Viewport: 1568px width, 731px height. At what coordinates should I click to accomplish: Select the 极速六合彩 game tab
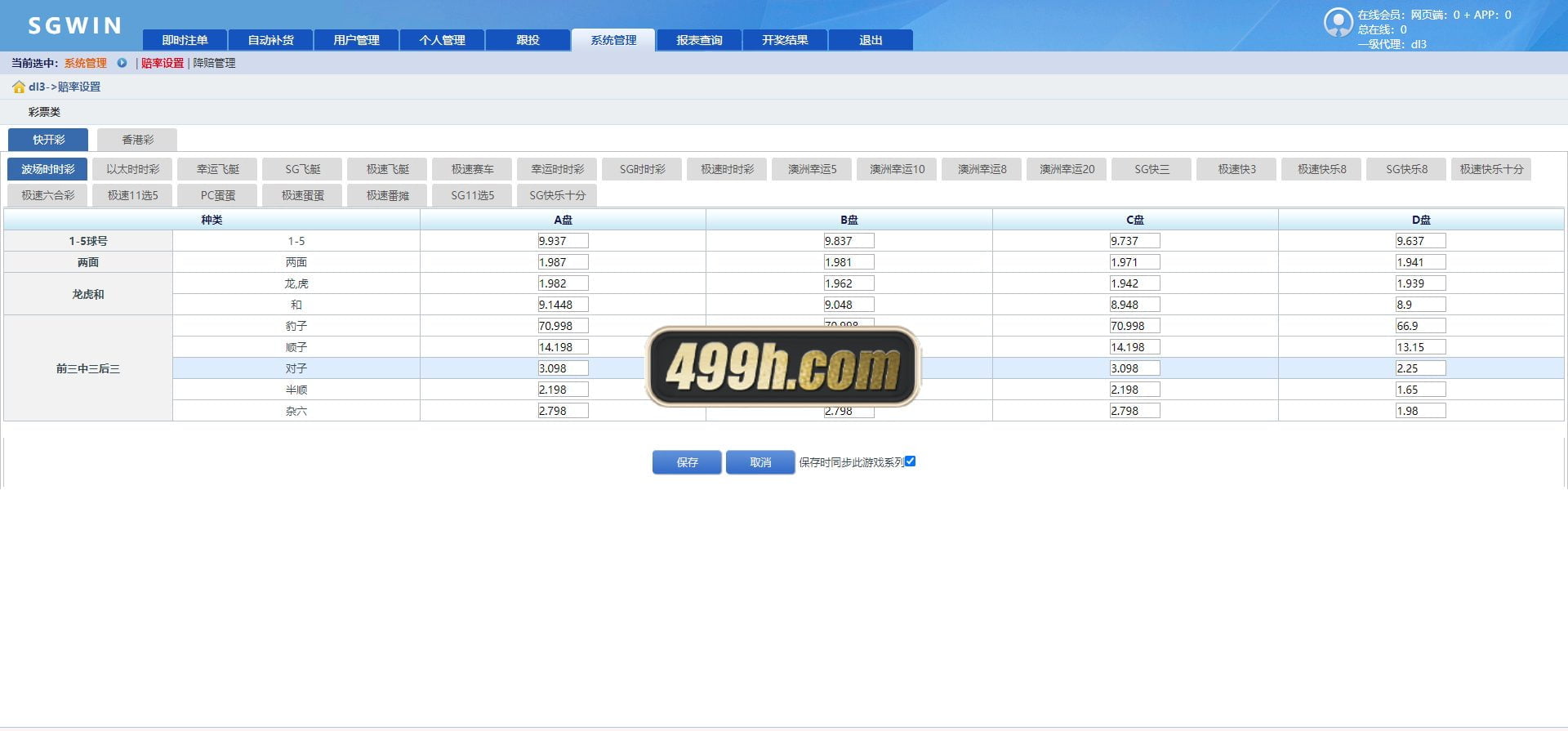point(47,195)
